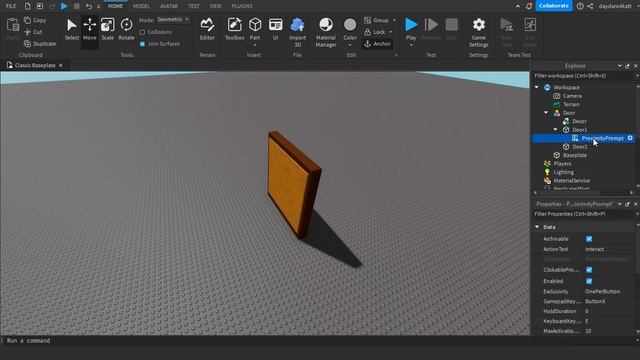The image size is (640, 360).
Task: Choose the Scale tool
Action: (x=108, y=29)
